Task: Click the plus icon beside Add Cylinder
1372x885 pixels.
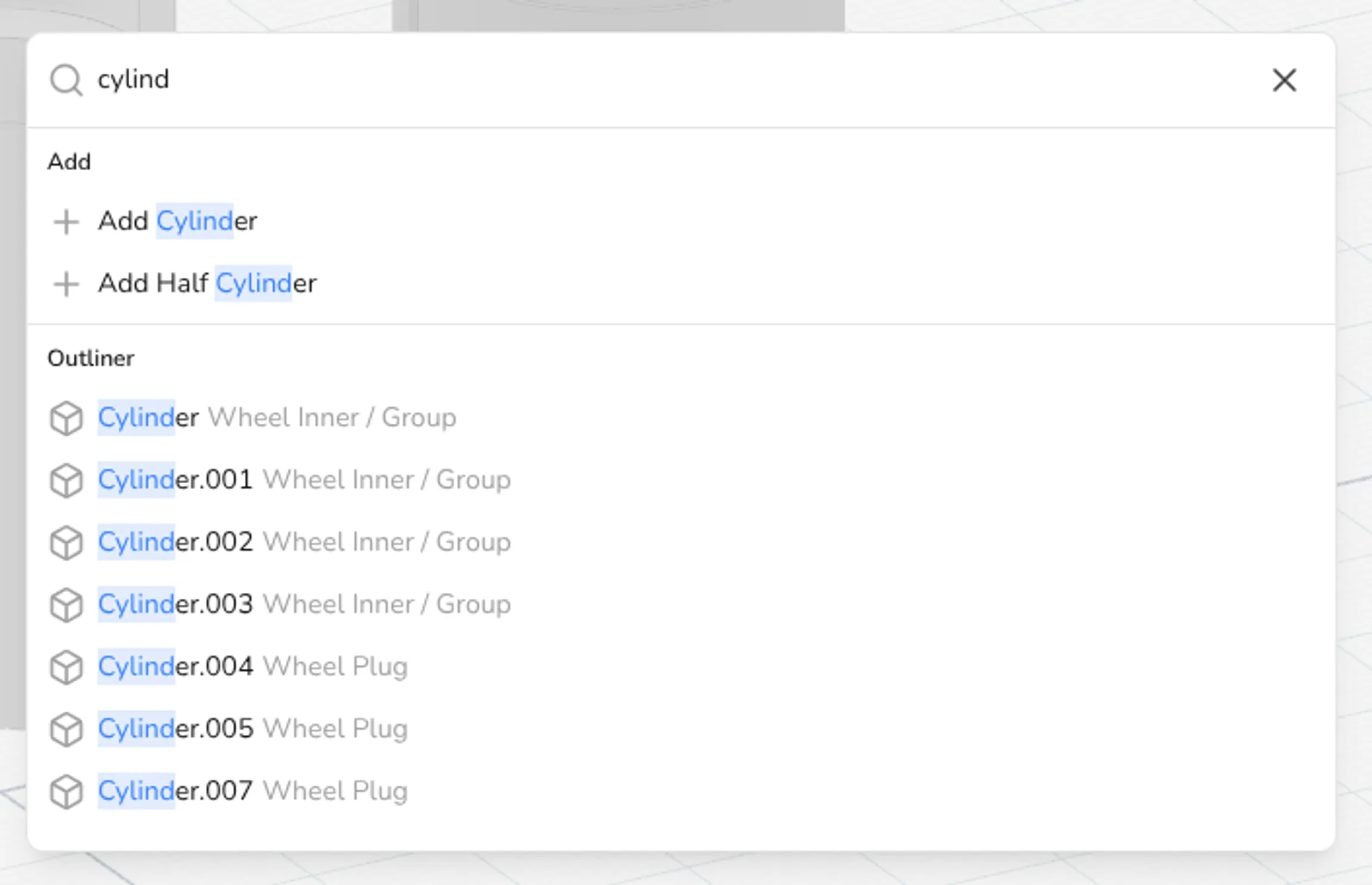Action: 66,222
